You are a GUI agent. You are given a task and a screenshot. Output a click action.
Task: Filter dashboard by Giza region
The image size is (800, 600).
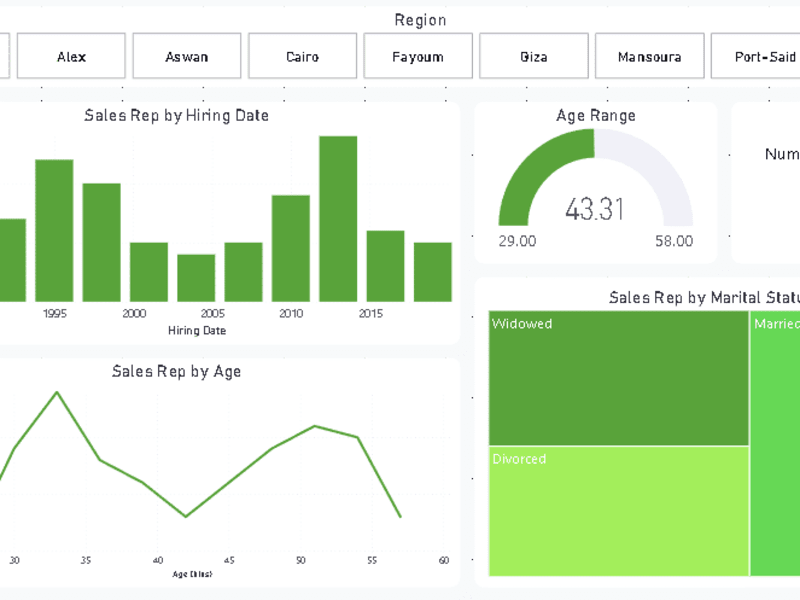(534, 56)
